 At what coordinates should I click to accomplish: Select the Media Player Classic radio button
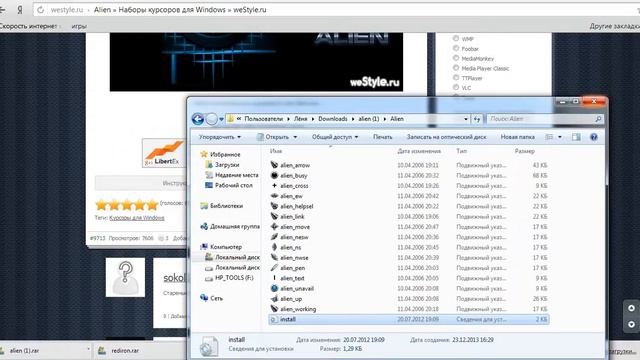click(x=456, y=68)
